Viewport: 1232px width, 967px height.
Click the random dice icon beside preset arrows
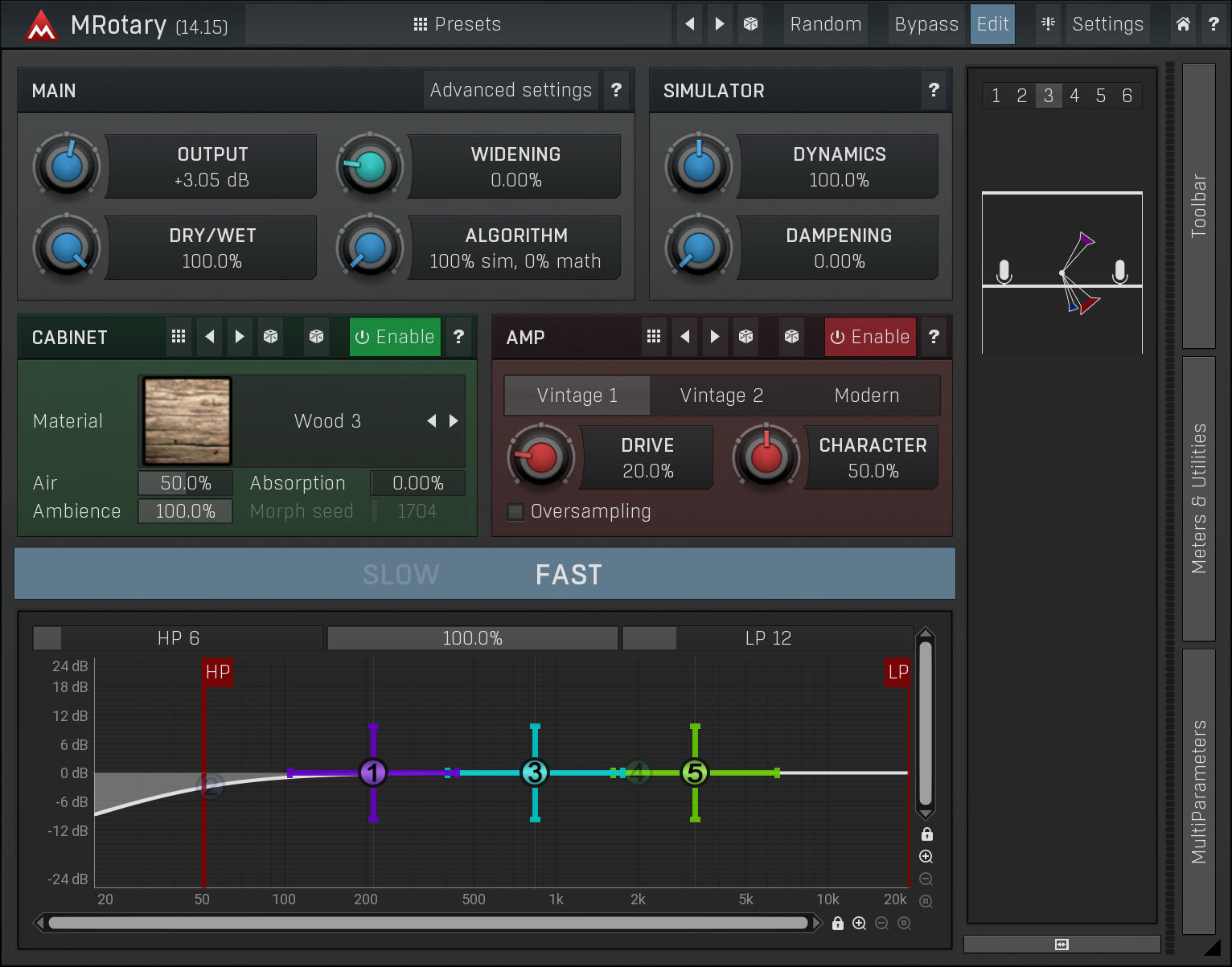[x=750, y=24]
